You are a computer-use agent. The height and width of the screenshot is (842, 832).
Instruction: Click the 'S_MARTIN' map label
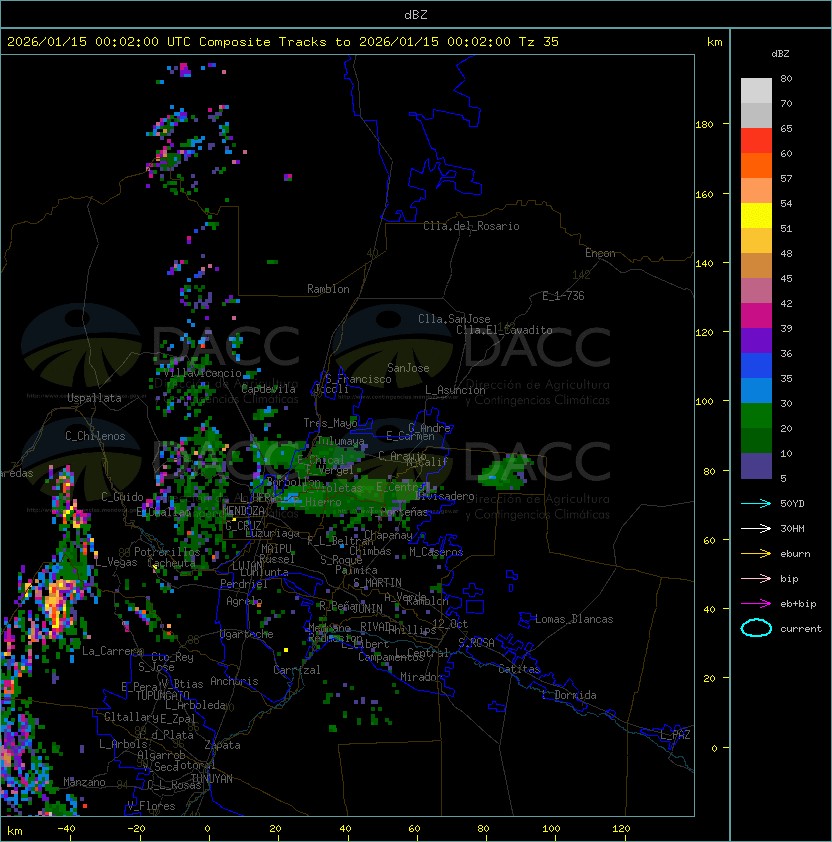point(377,583)
